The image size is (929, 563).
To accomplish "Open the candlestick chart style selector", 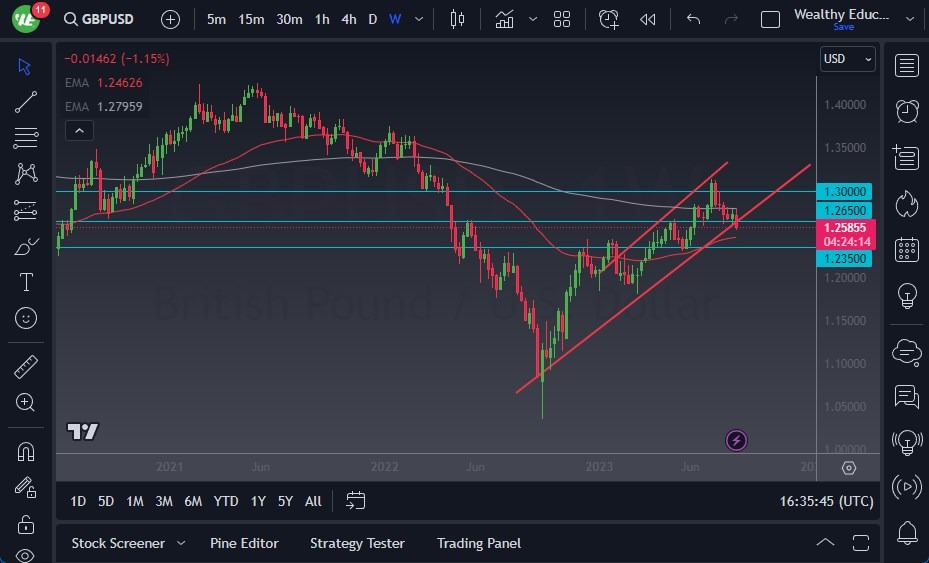I will pos(458,19).
